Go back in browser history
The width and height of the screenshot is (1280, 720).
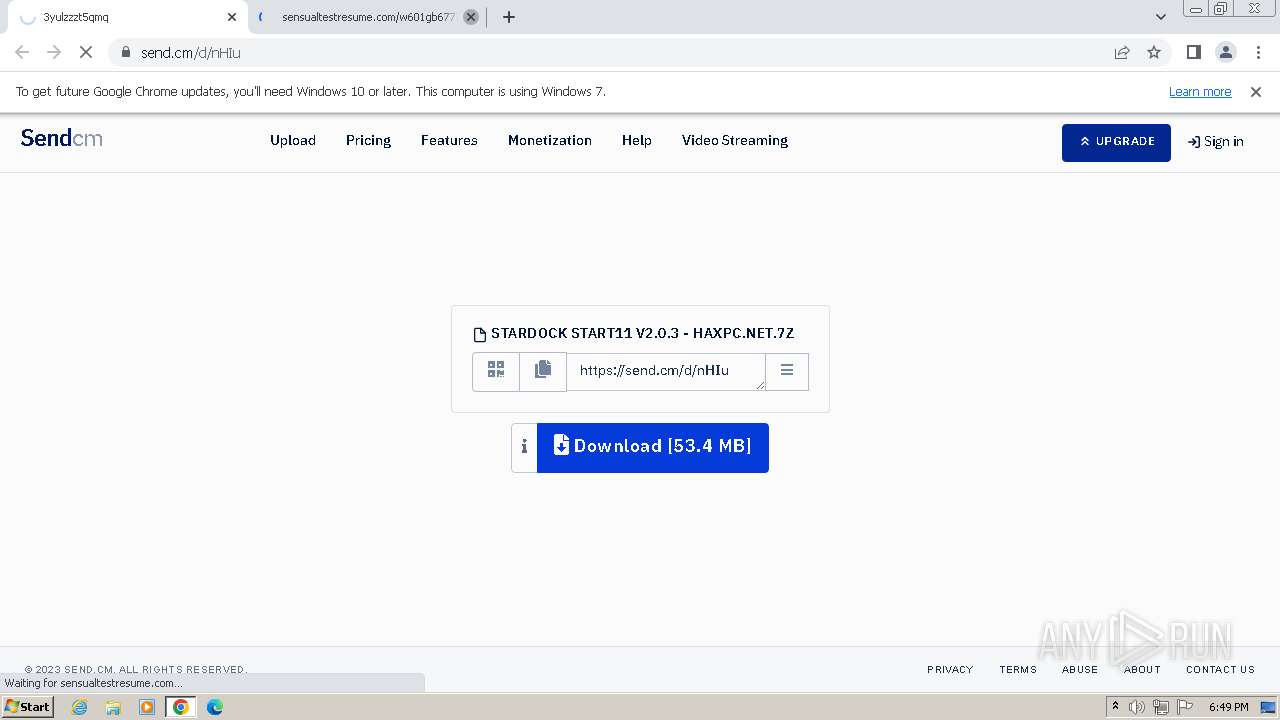coord(22,52)
